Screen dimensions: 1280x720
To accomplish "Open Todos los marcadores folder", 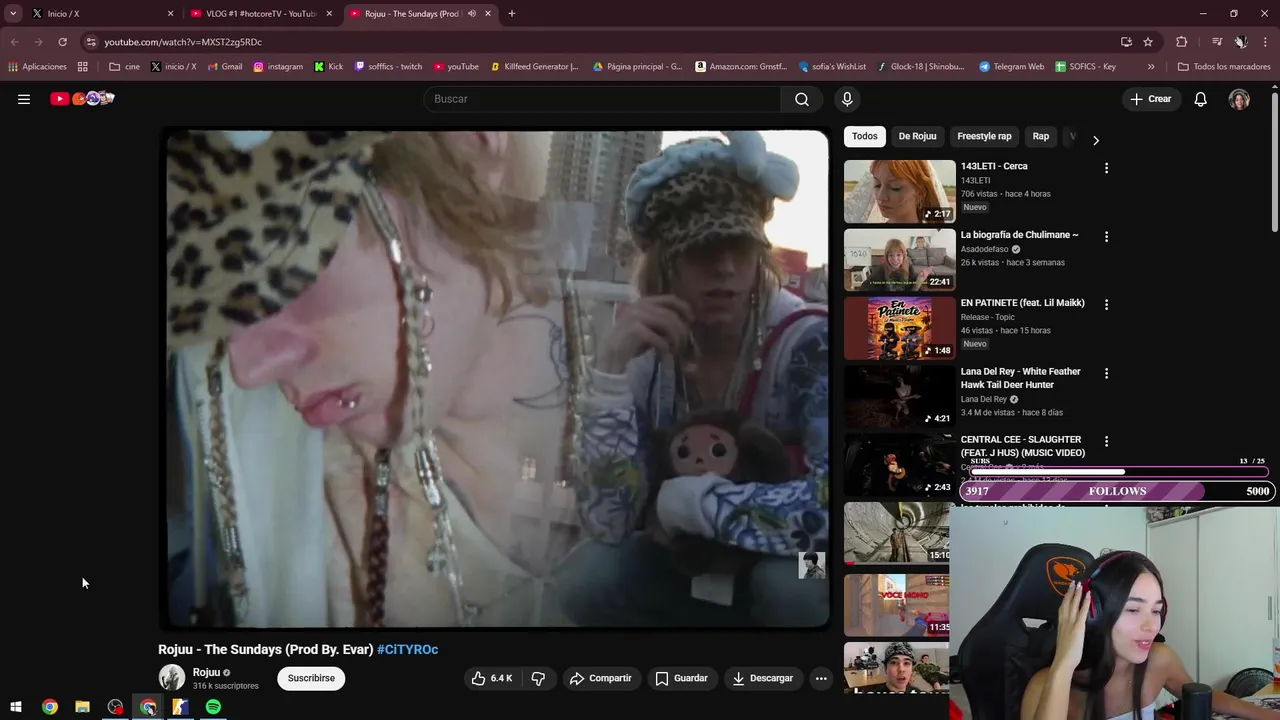I will tap(1224, 67).
